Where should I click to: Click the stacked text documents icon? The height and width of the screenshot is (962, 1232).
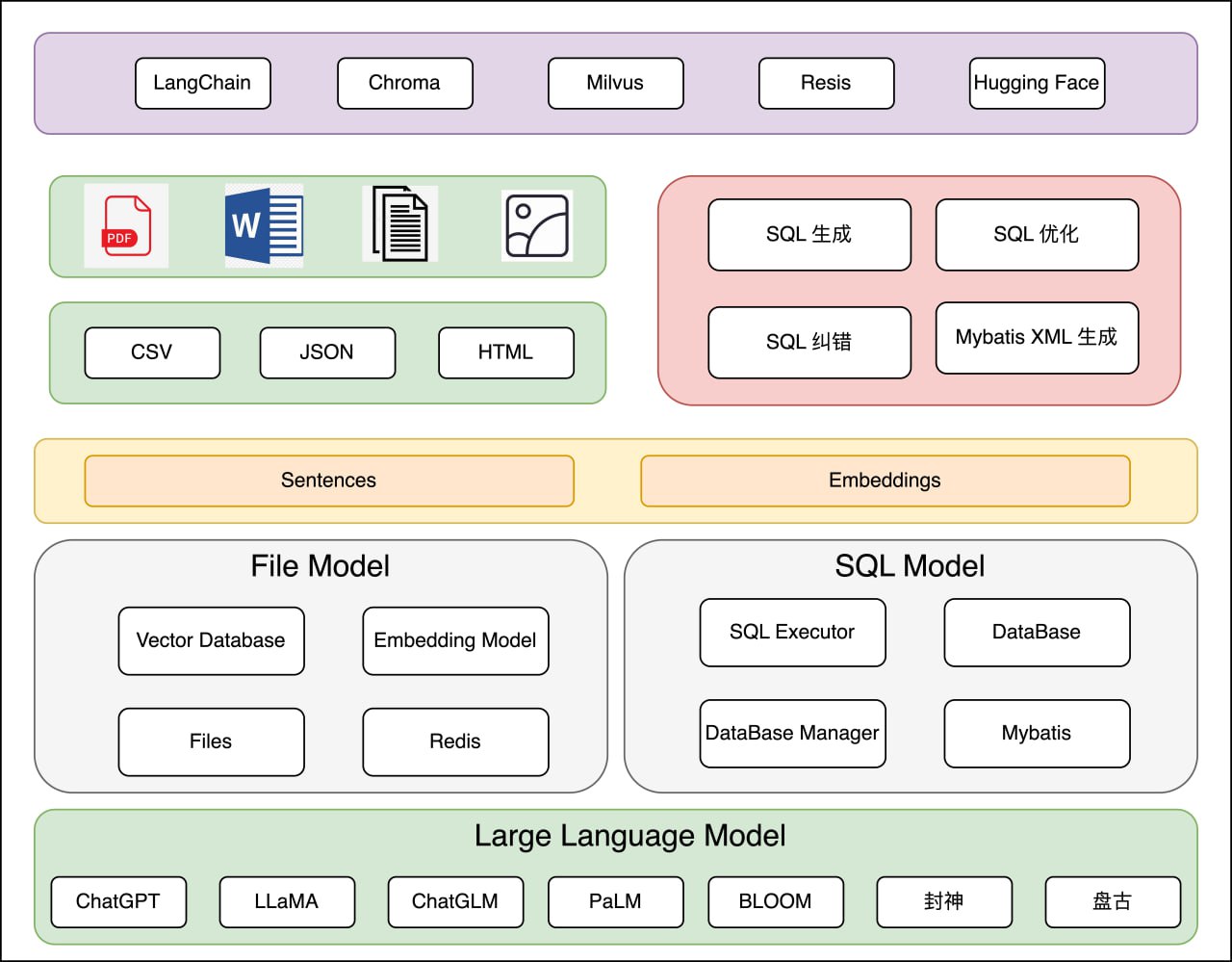[x=400, y=224]
